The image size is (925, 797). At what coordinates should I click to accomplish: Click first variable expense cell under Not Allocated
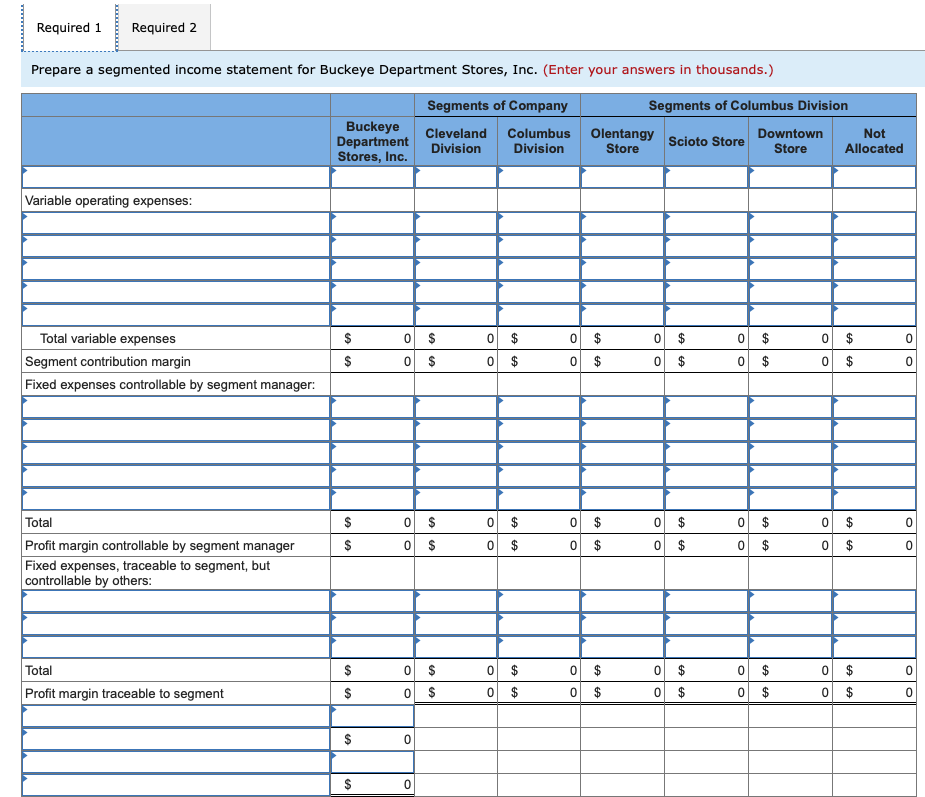tap(874, 223)
